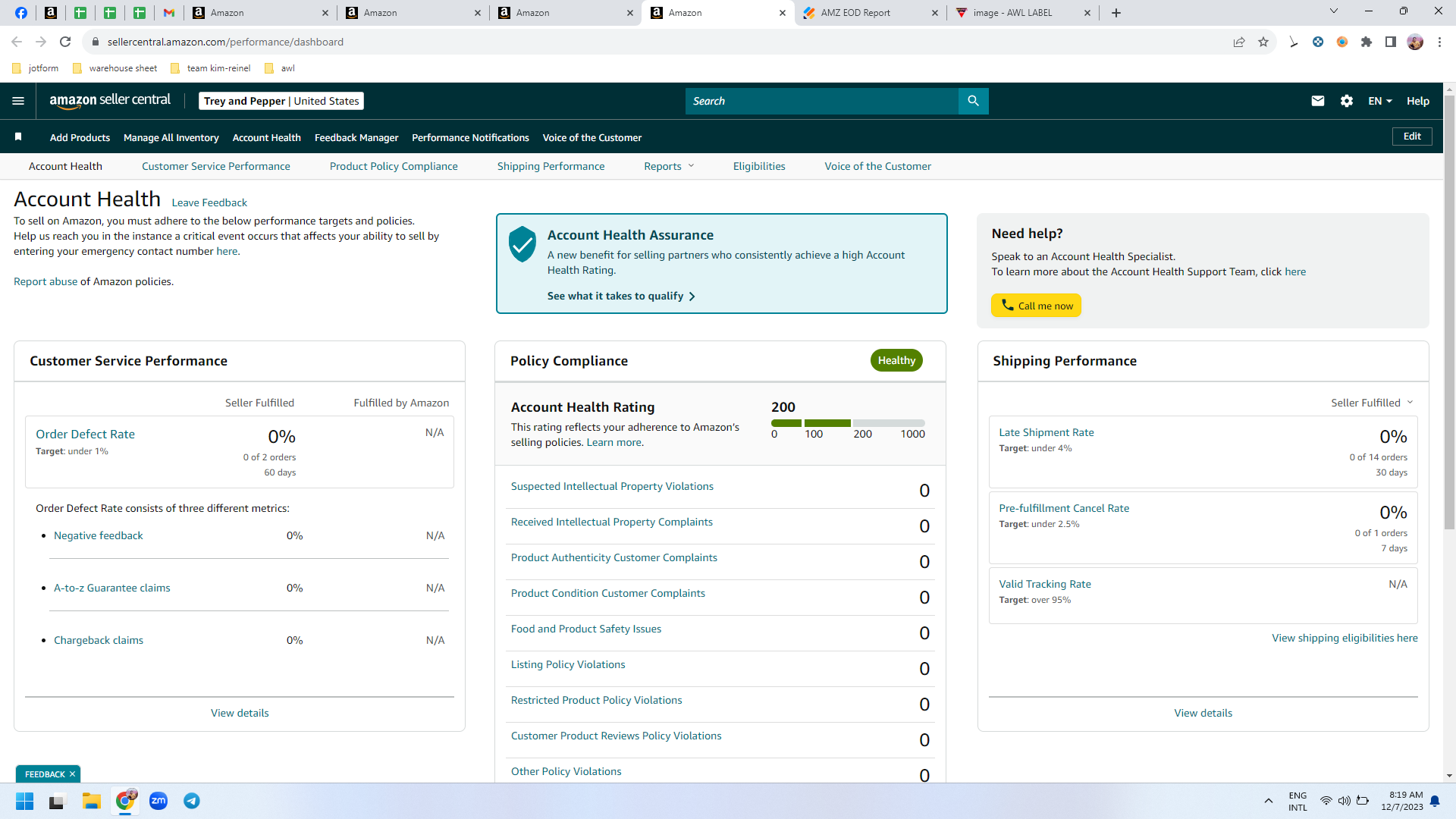
Task: Click the bookmark flag icon in navigation bar
Action: (18, 137)
